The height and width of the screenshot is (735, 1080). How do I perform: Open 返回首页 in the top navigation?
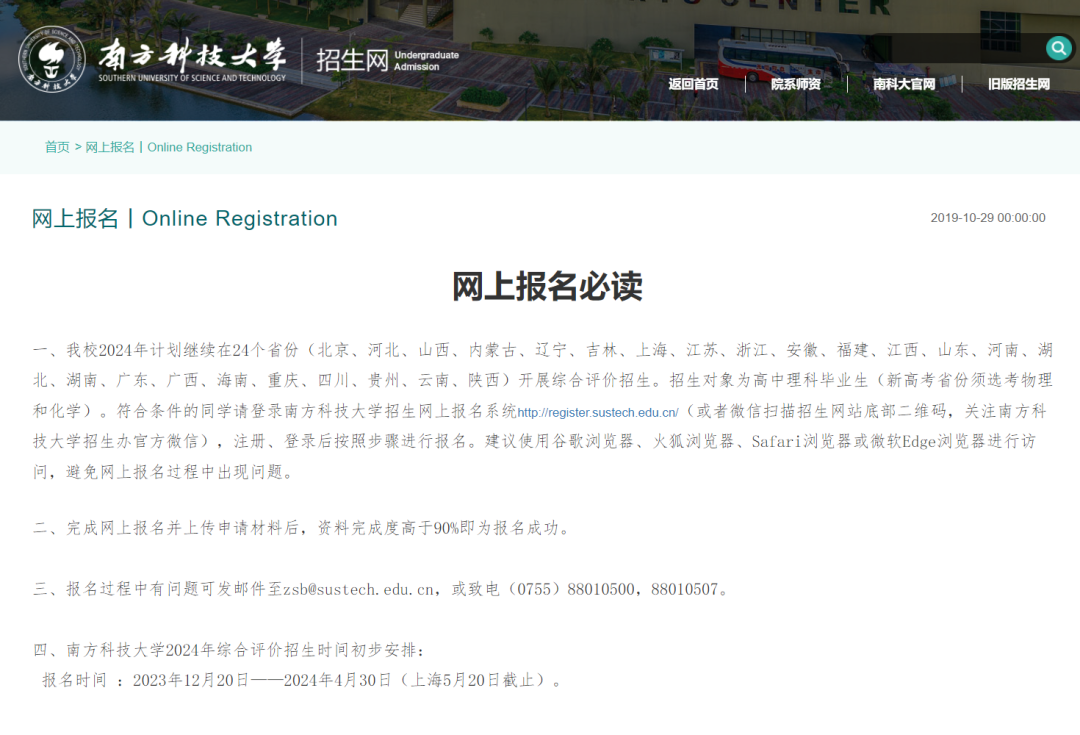[693, 84]
